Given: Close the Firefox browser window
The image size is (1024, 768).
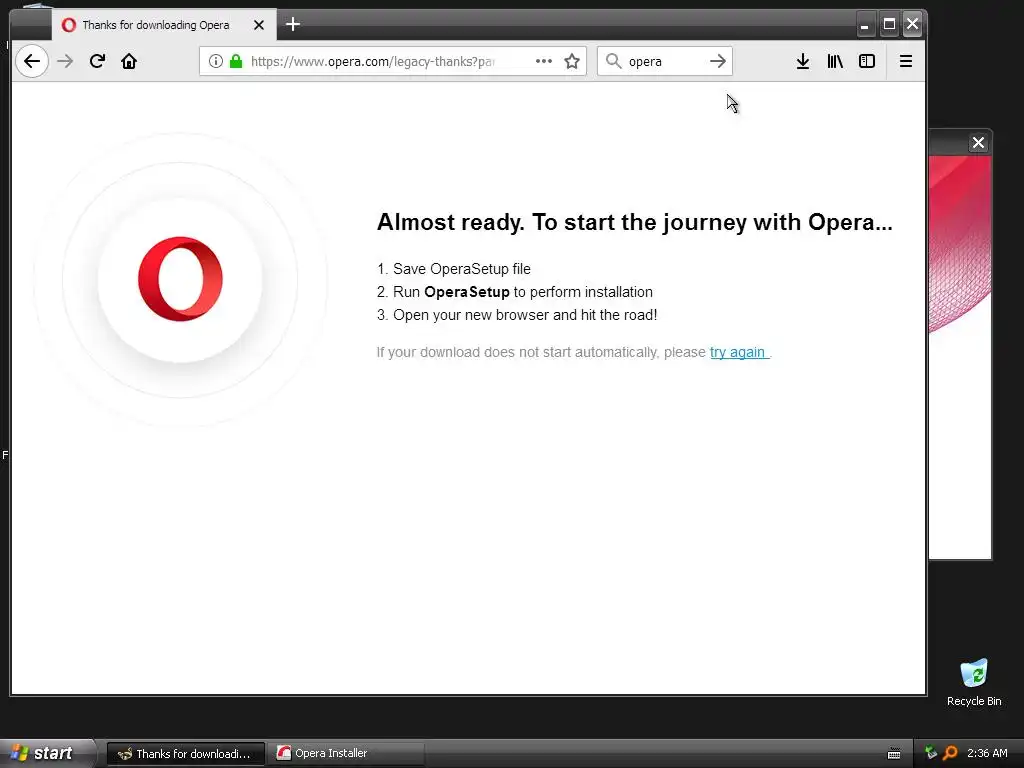Looking at the screenshot, I should 912,25.
